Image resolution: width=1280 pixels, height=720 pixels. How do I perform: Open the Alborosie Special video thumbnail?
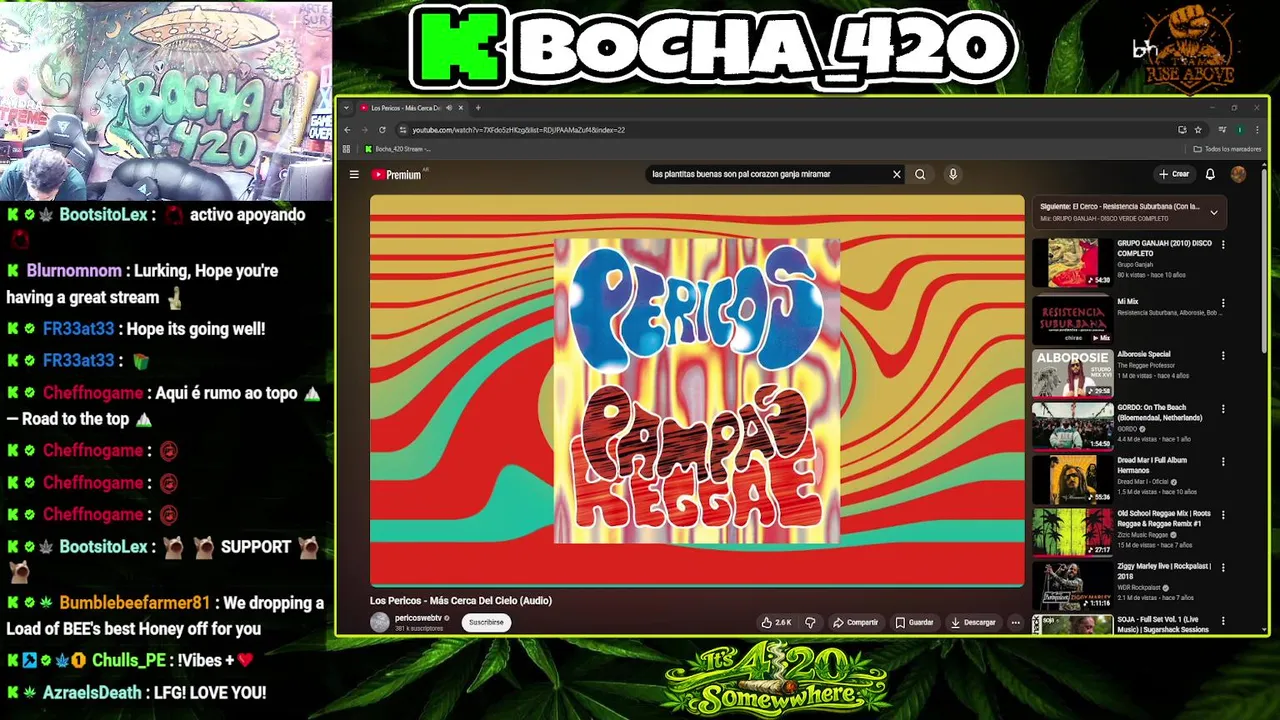[1072, 373]
